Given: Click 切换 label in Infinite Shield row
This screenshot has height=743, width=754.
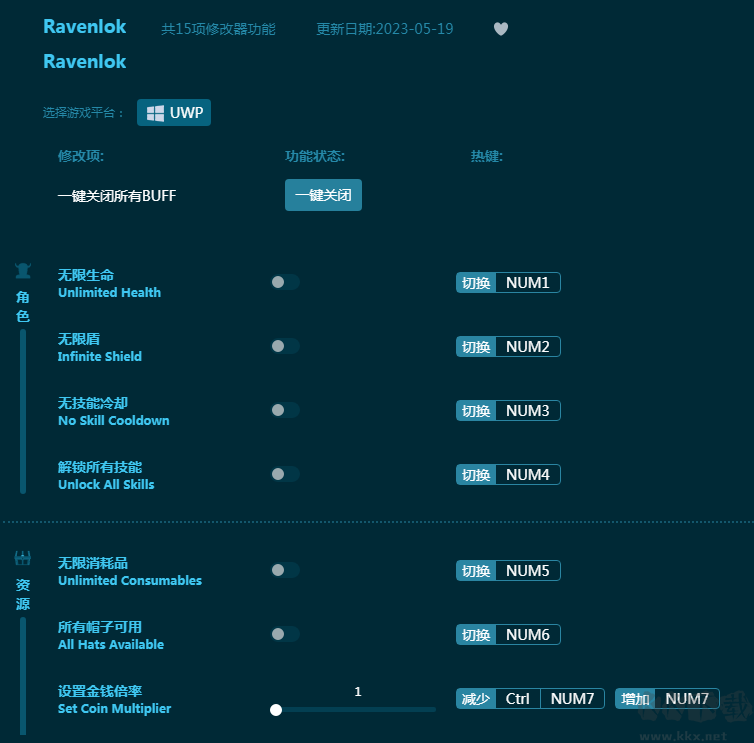Looking at the screenshot, I should tap(476, 346).
